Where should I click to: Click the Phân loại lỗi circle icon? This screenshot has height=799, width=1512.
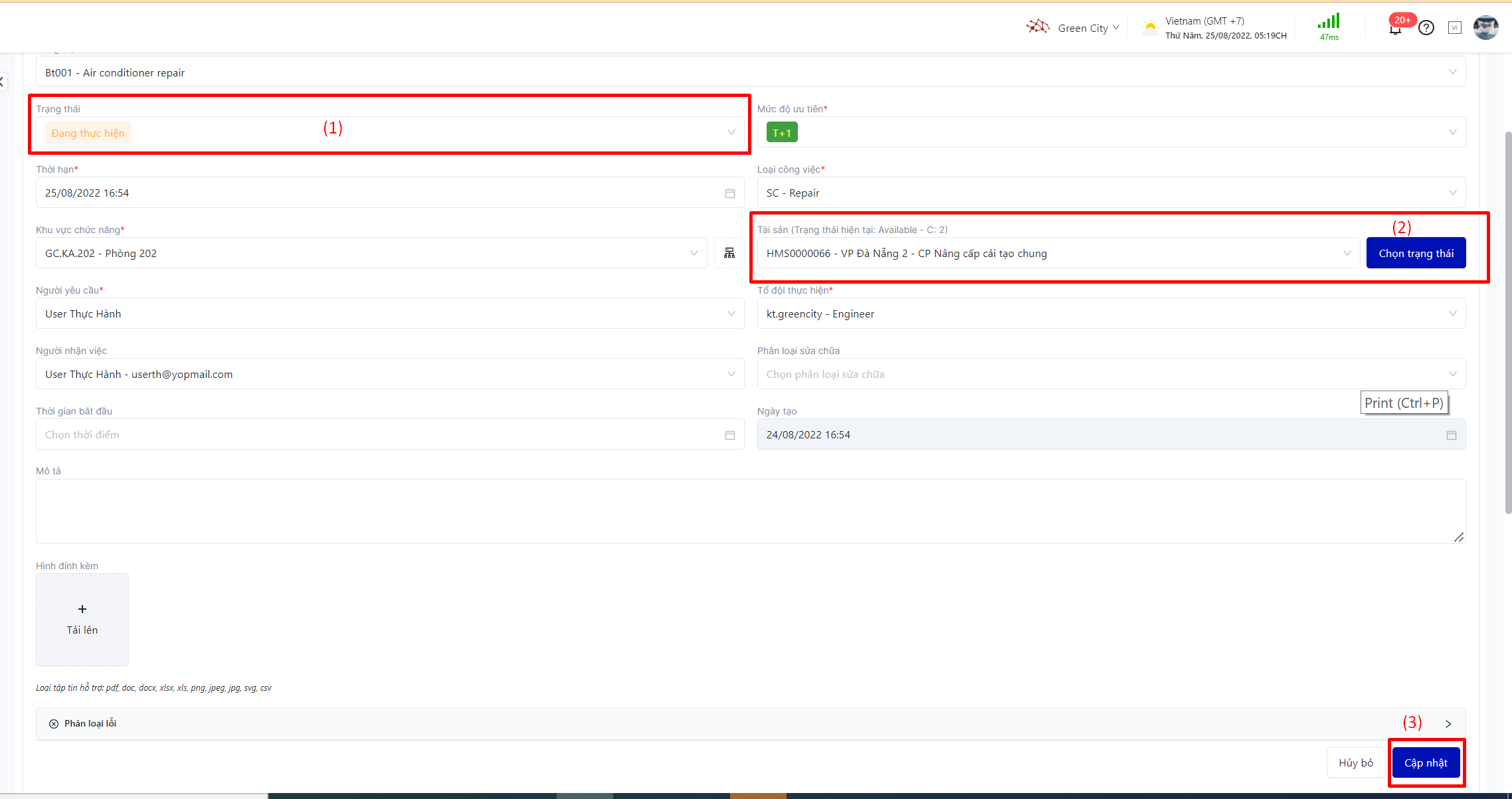click(x=54, y=724)
